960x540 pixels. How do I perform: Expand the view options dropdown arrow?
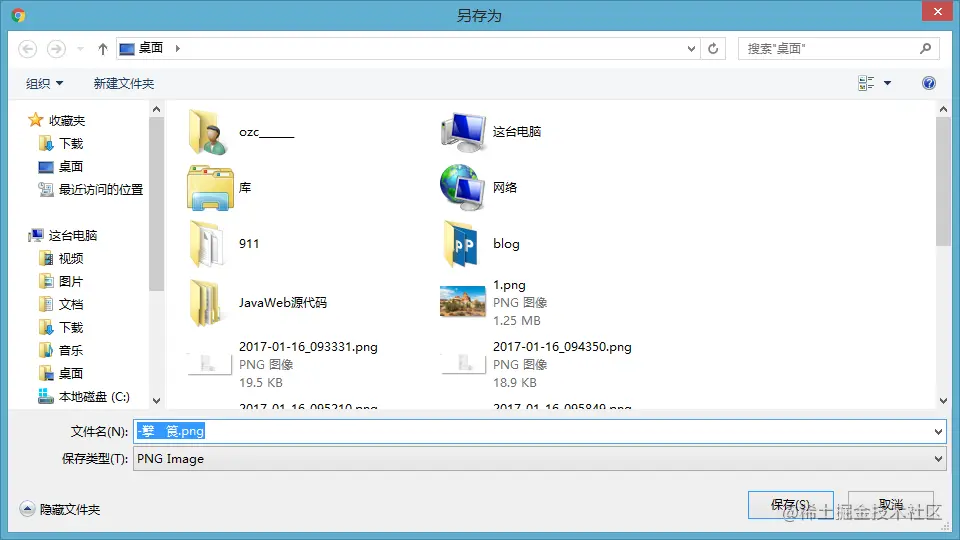(887, 83)
